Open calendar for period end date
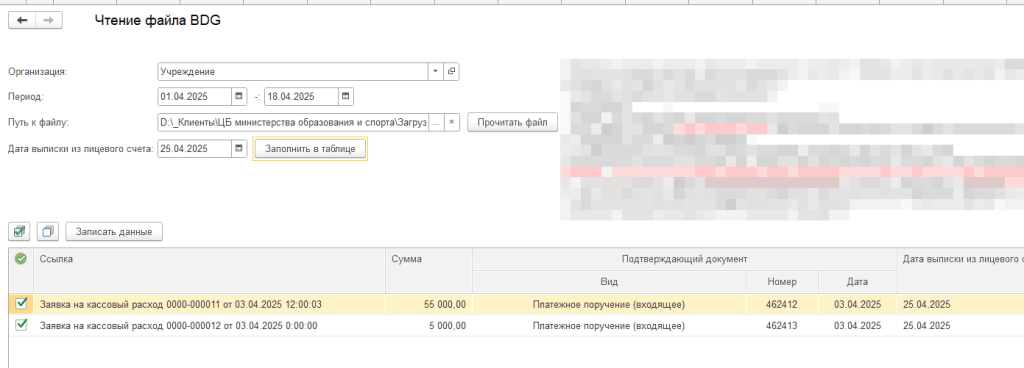 click(345, 97)
